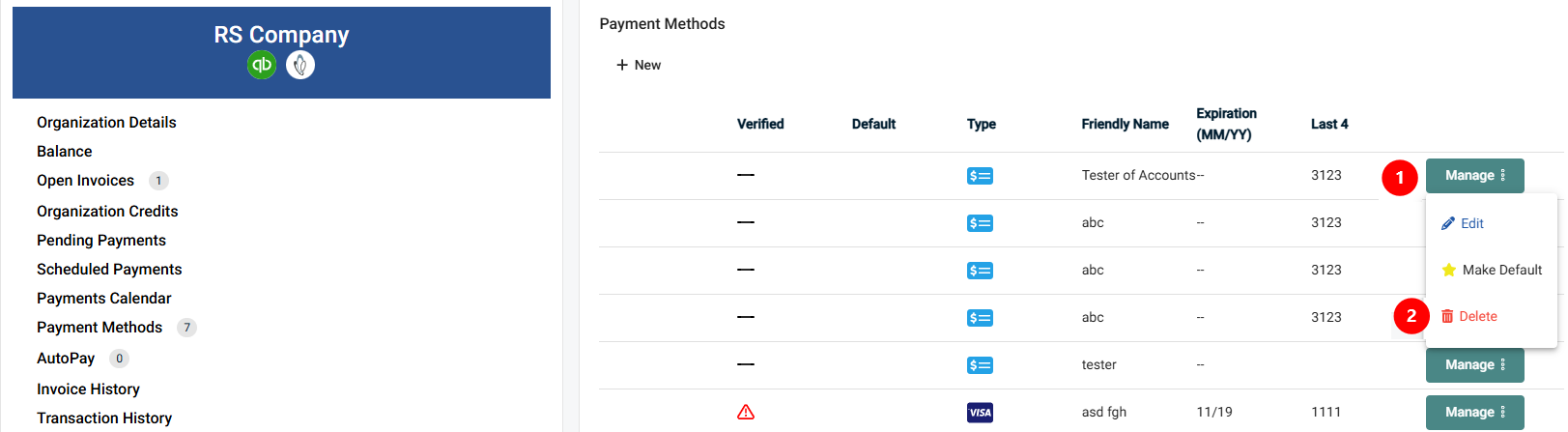Navigate to Transaction History

pos(104,418)
